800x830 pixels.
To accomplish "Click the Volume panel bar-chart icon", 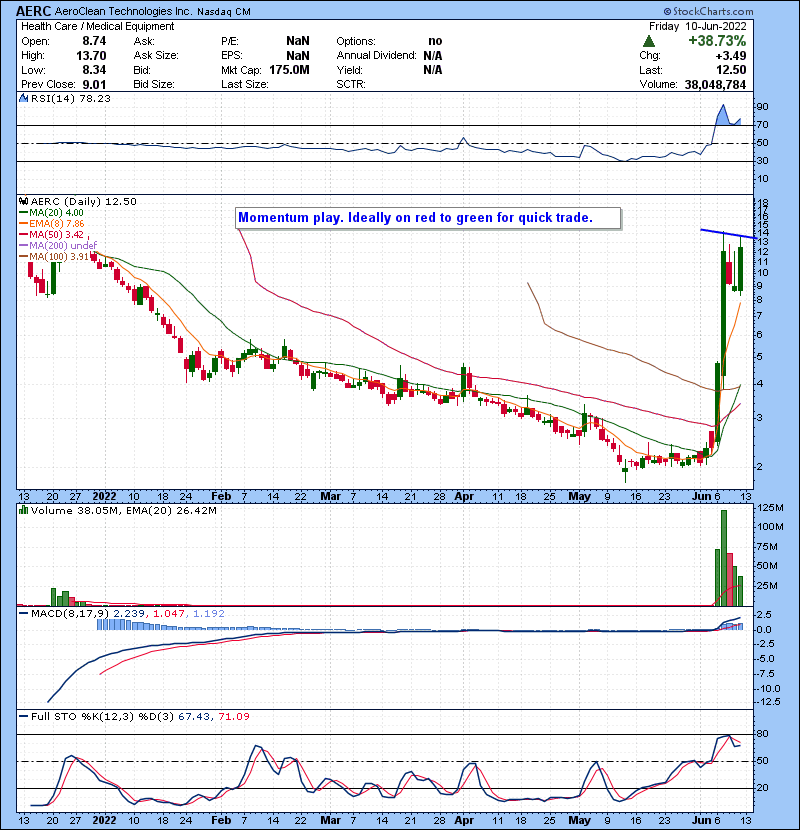I will coord(24,510).
